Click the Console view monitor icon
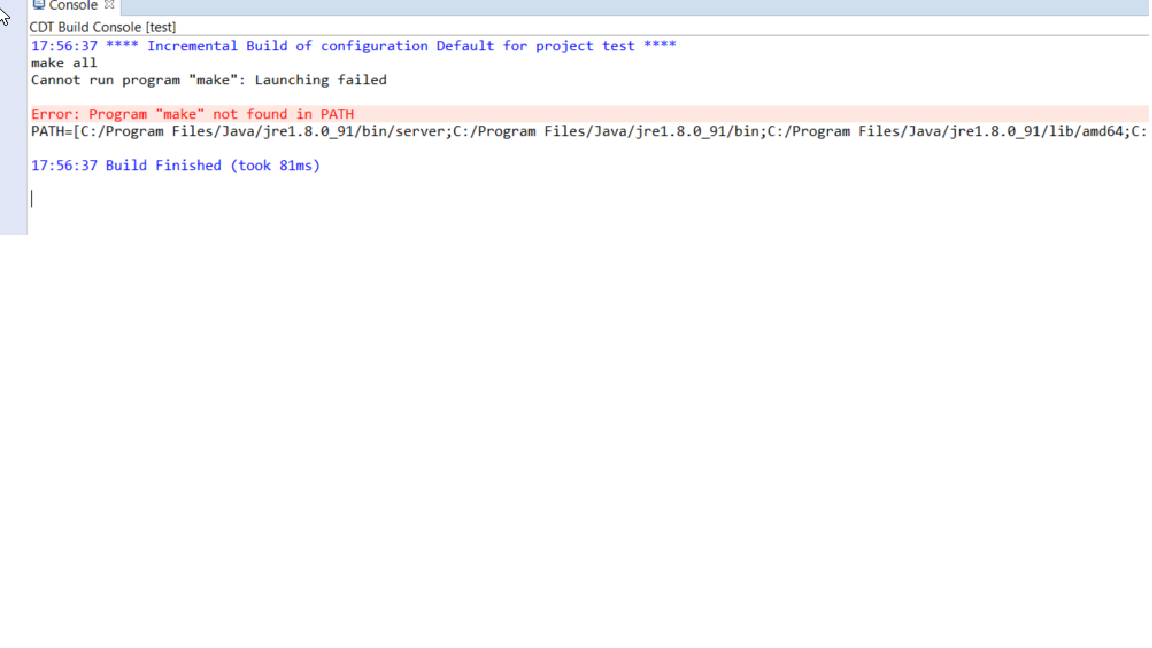The height and width of the screenshot is (648, 1152). pyautogui.click(x=39, y=5)
